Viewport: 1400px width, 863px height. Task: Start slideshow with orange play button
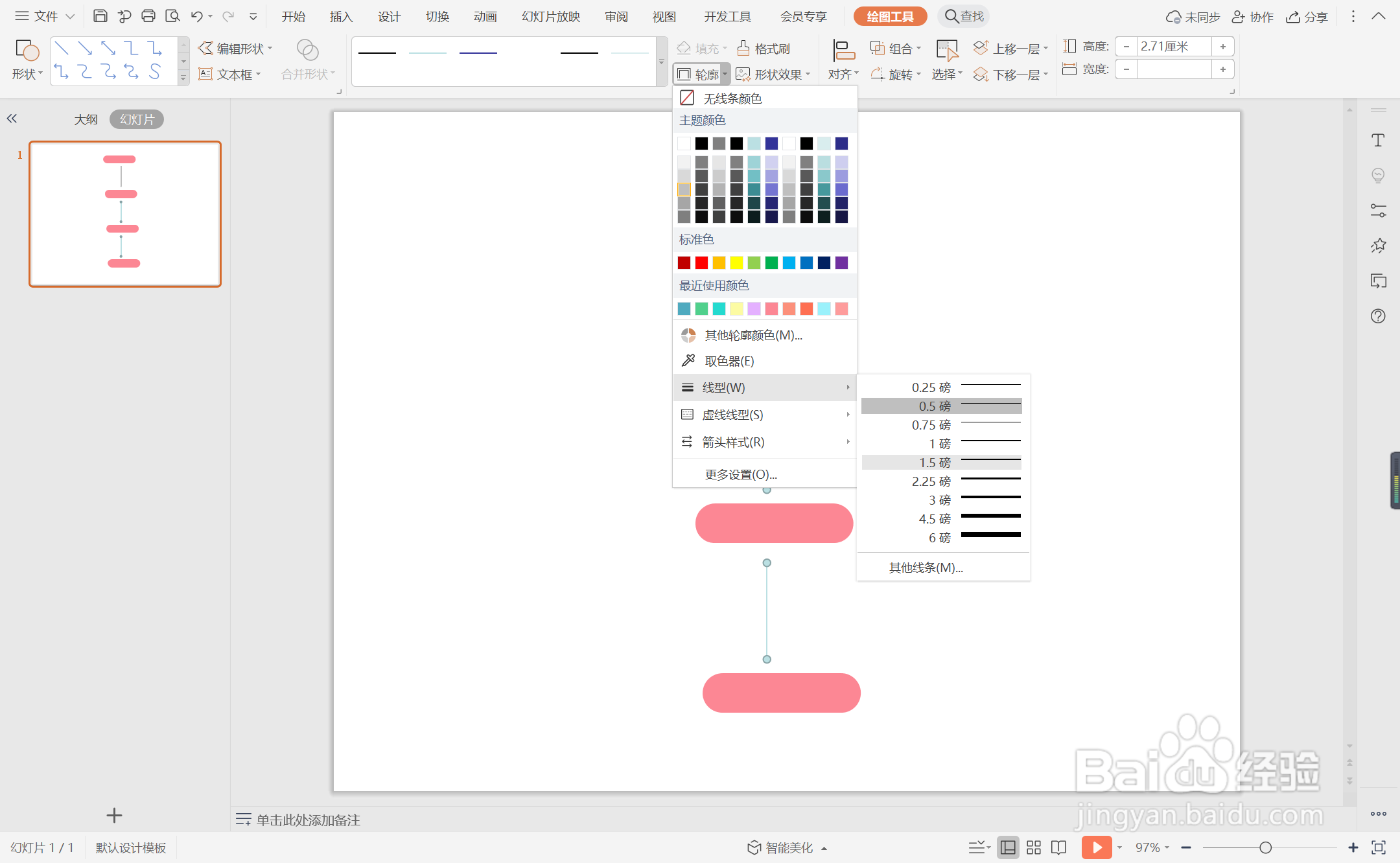(1096, 847)
